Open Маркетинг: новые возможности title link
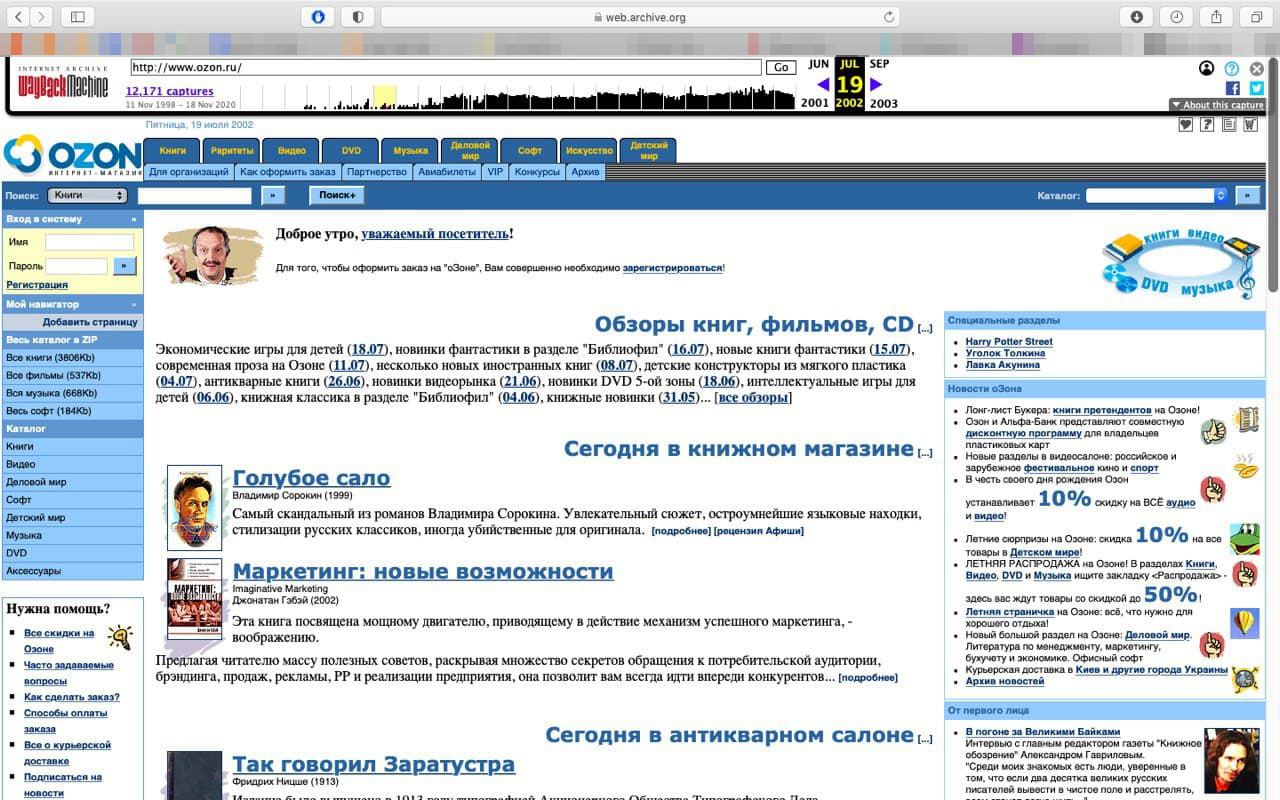Image resolution: width=1280 pixels, height=800 pixels. click(423, 572)
